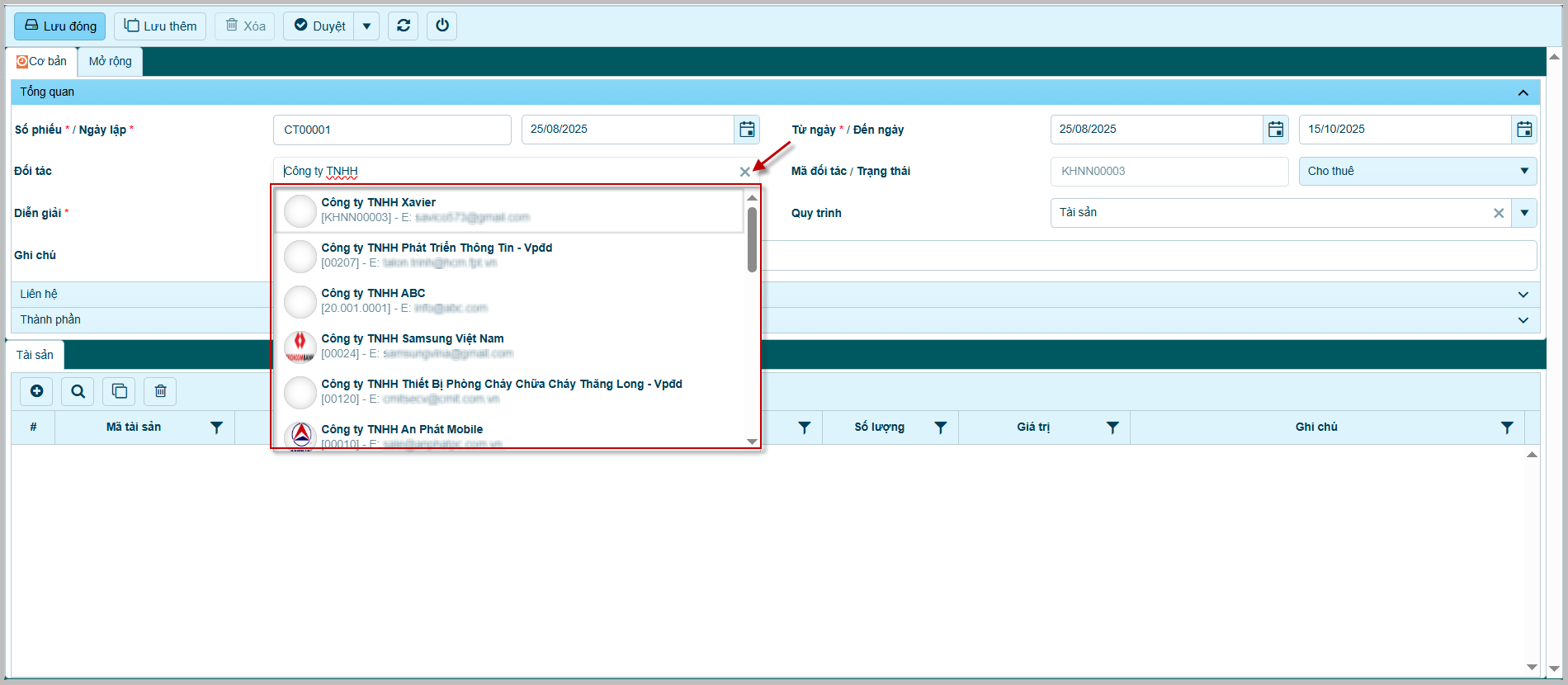The image size is (1568, 685).
Task: Select the Tài sản tab
Action: (35, 355)
